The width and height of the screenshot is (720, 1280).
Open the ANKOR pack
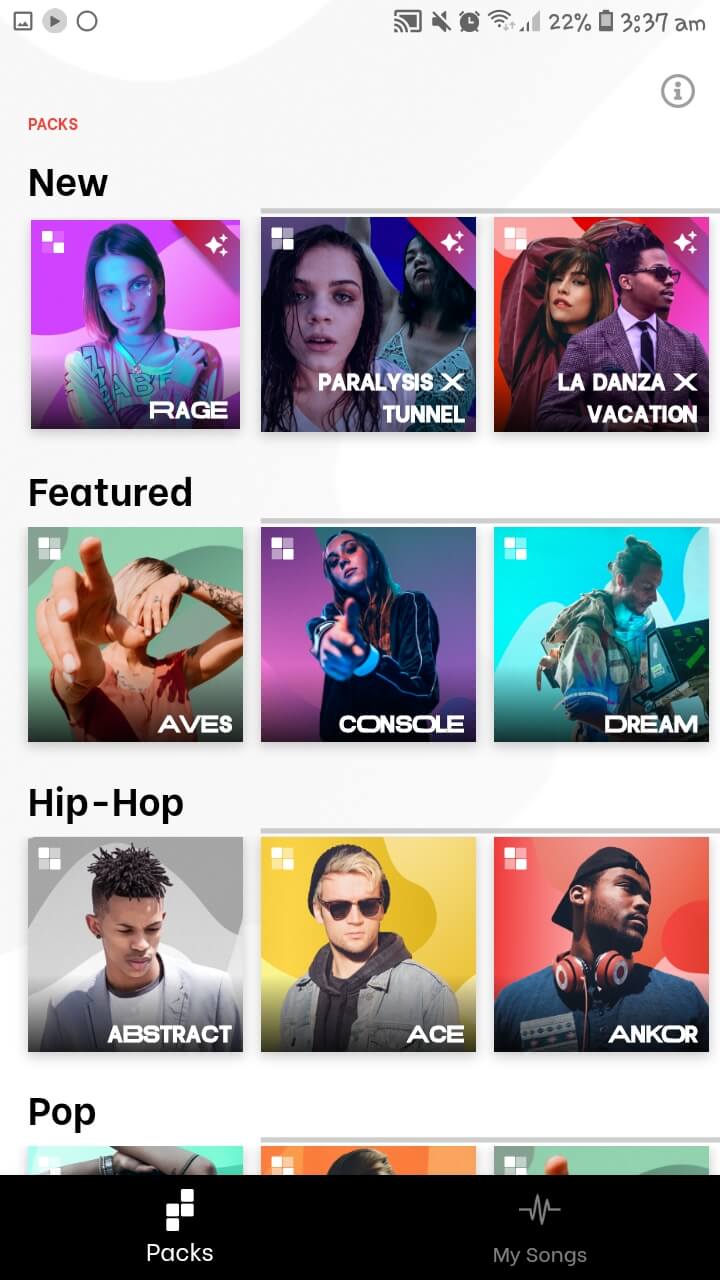coord(601,944)
